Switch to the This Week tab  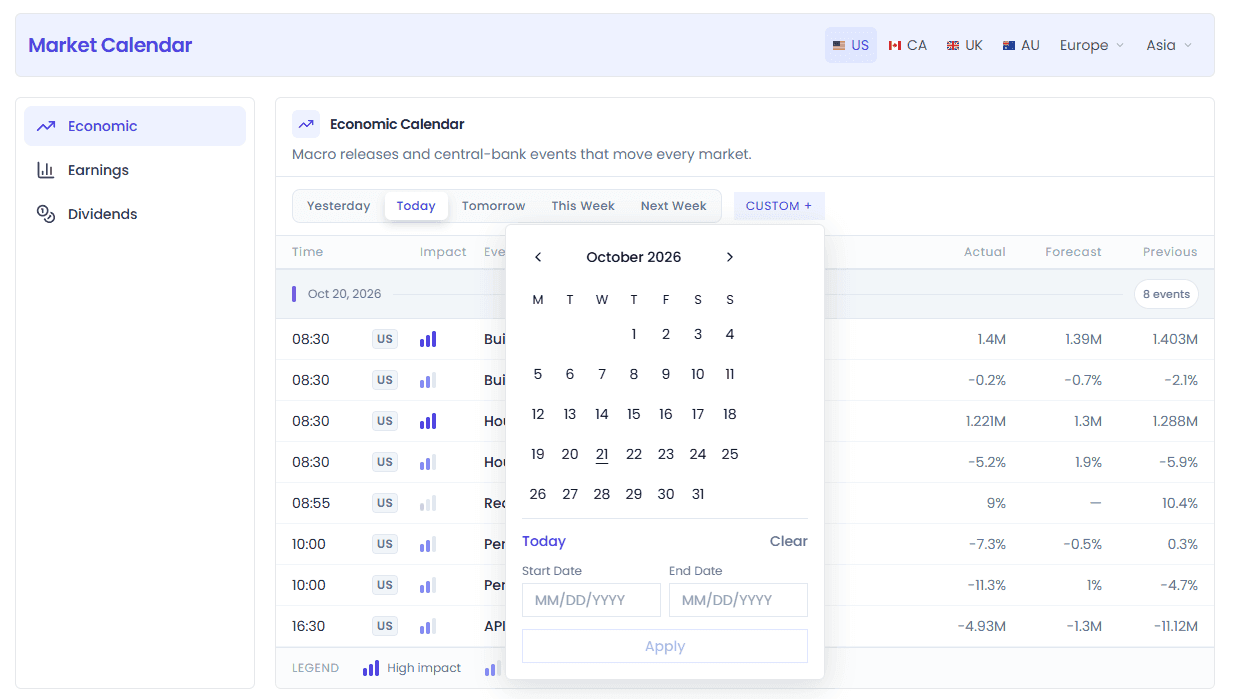coord(583,206)
